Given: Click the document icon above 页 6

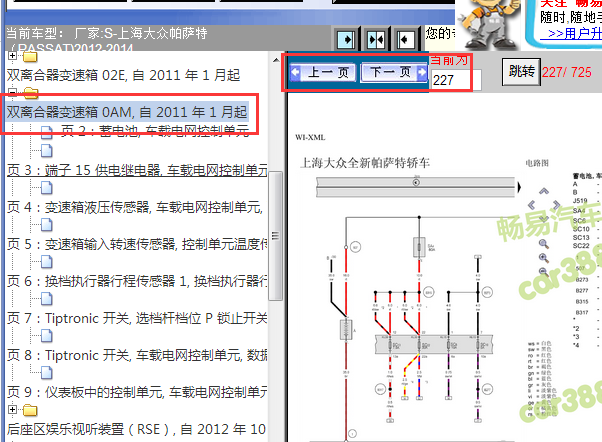Looking at the screenshot, I should [47, 262].
